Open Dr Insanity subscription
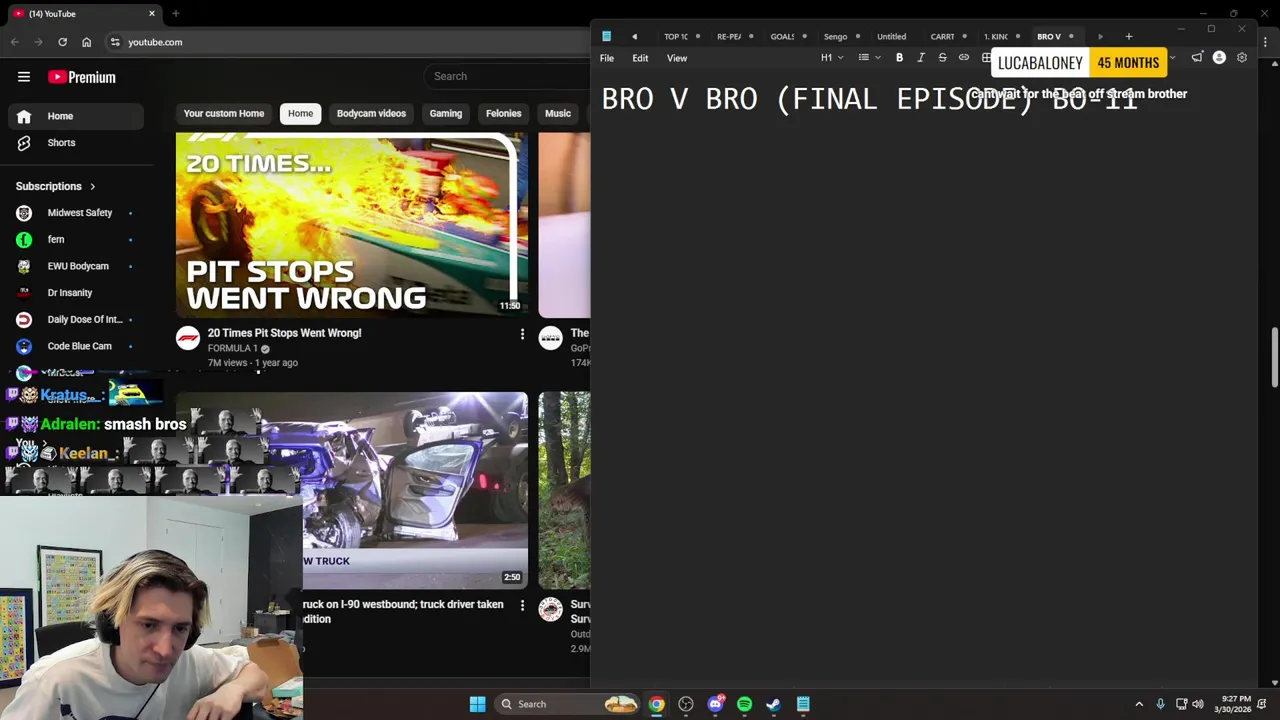The image size is (1280, 720). tap(76, 293)
